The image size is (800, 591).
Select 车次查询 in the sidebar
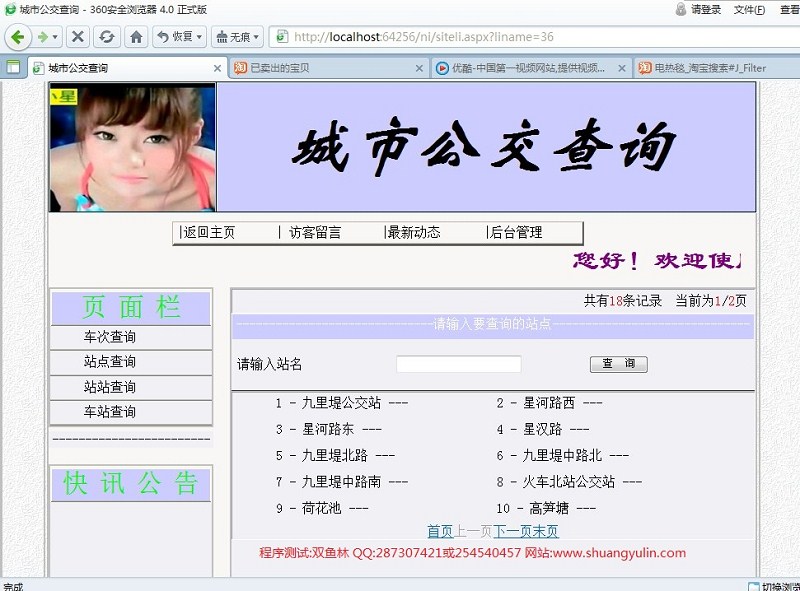tap(110, 337)
